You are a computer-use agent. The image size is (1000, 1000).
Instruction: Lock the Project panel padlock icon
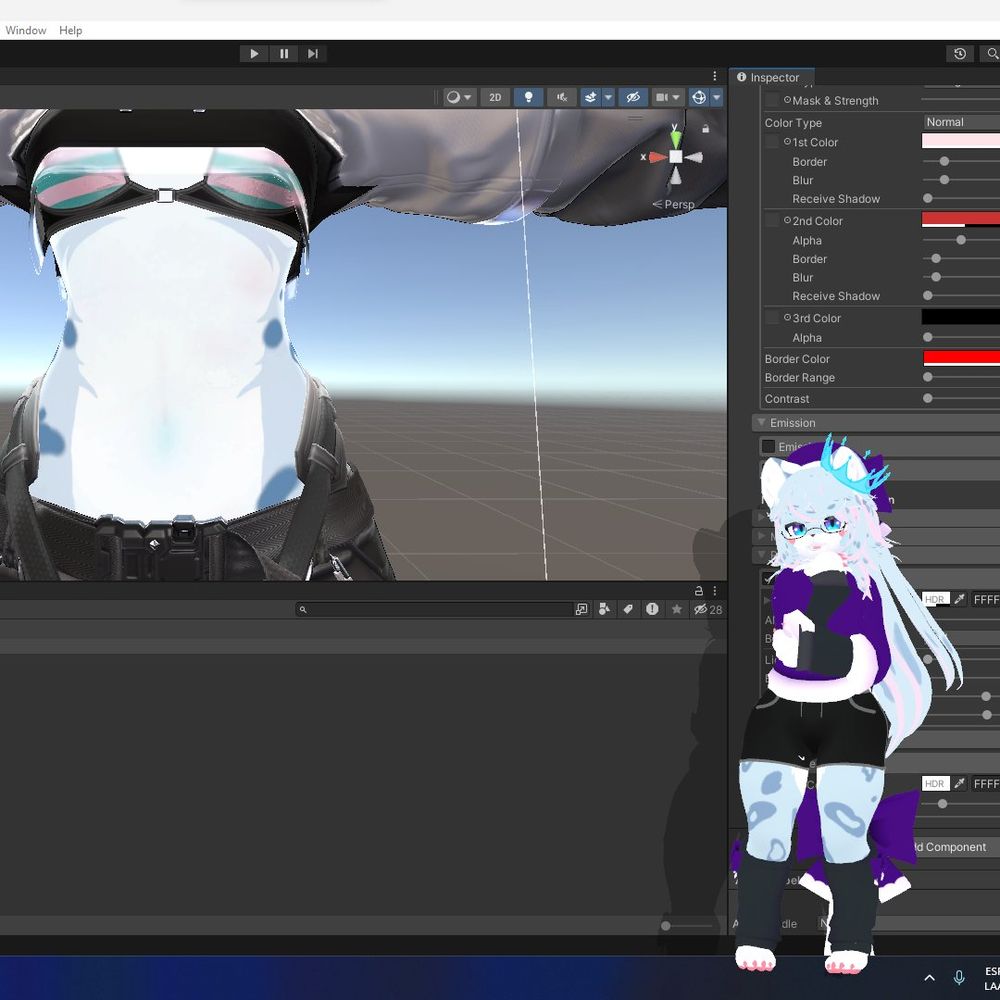tap(698, 591)
